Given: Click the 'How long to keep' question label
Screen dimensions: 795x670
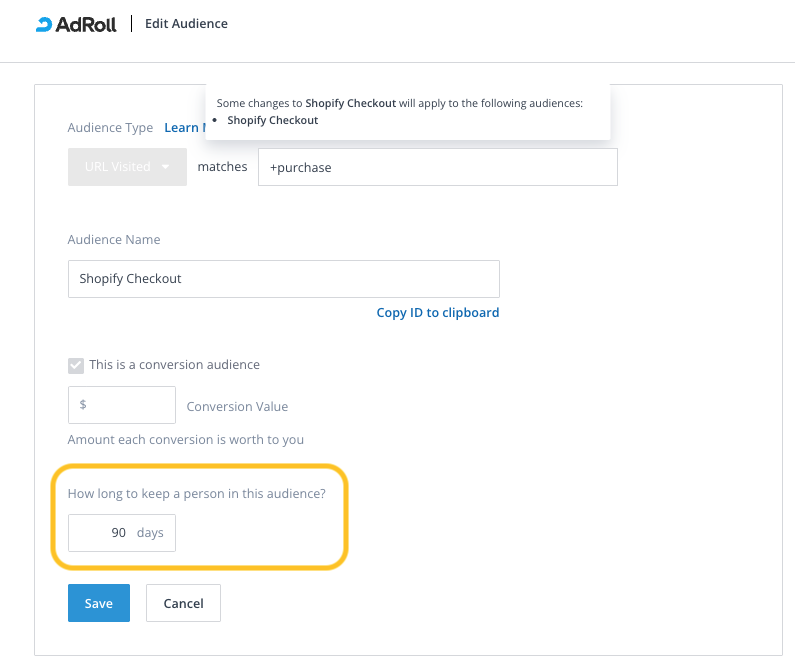Looking at the screenshot, I should [196, 493].
